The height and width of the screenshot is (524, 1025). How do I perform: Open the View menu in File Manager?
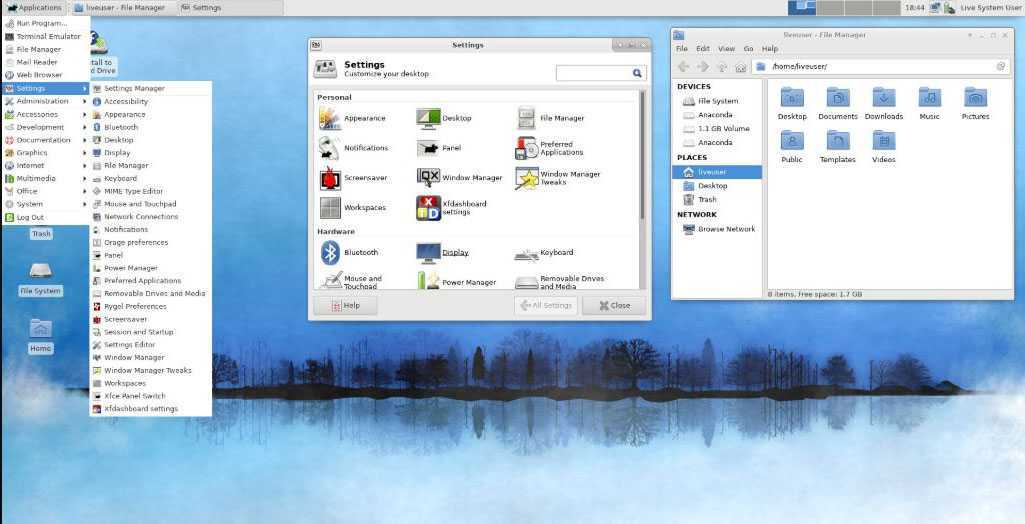[x=726, y=48]
